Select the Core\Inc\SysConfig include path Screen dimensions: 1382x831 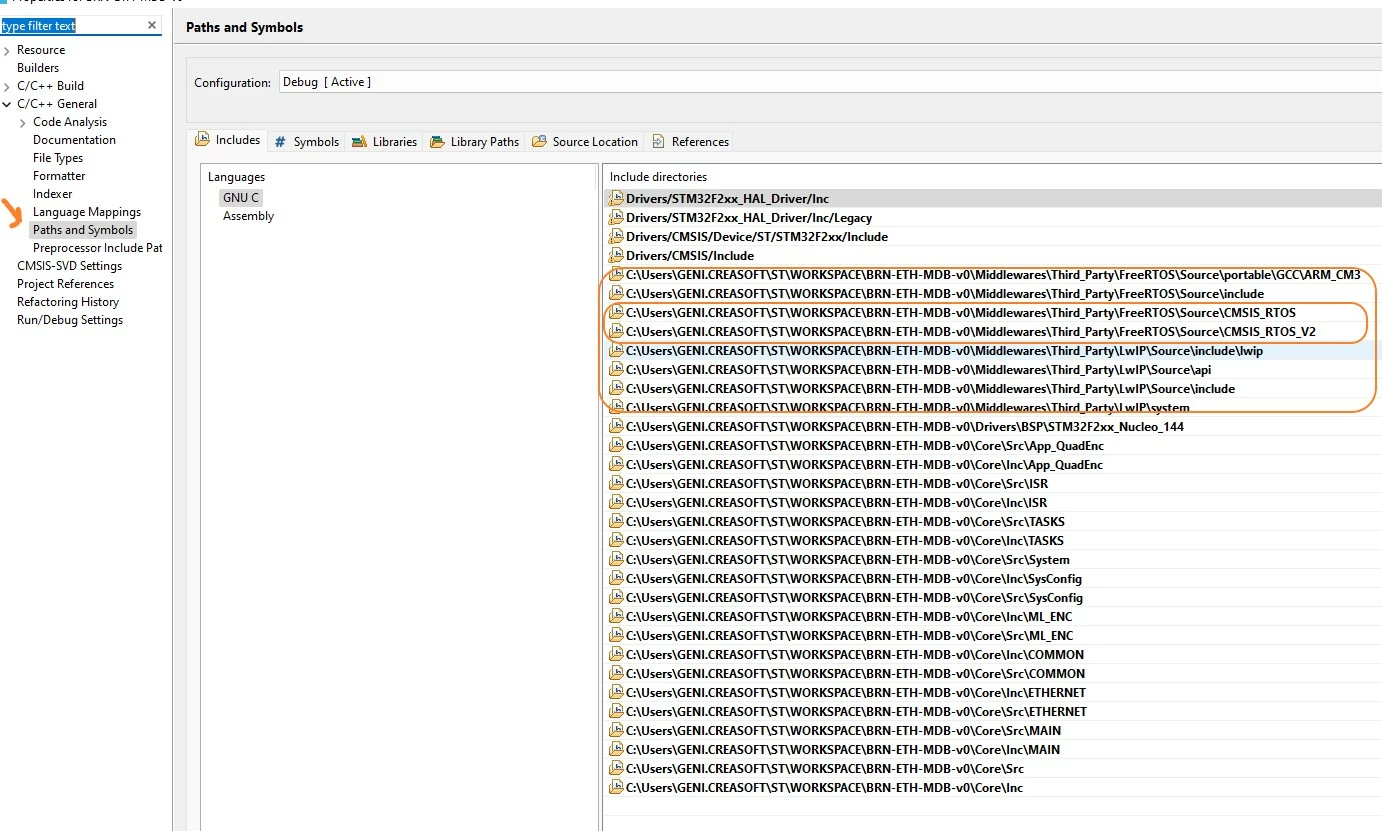coord(854,579)
